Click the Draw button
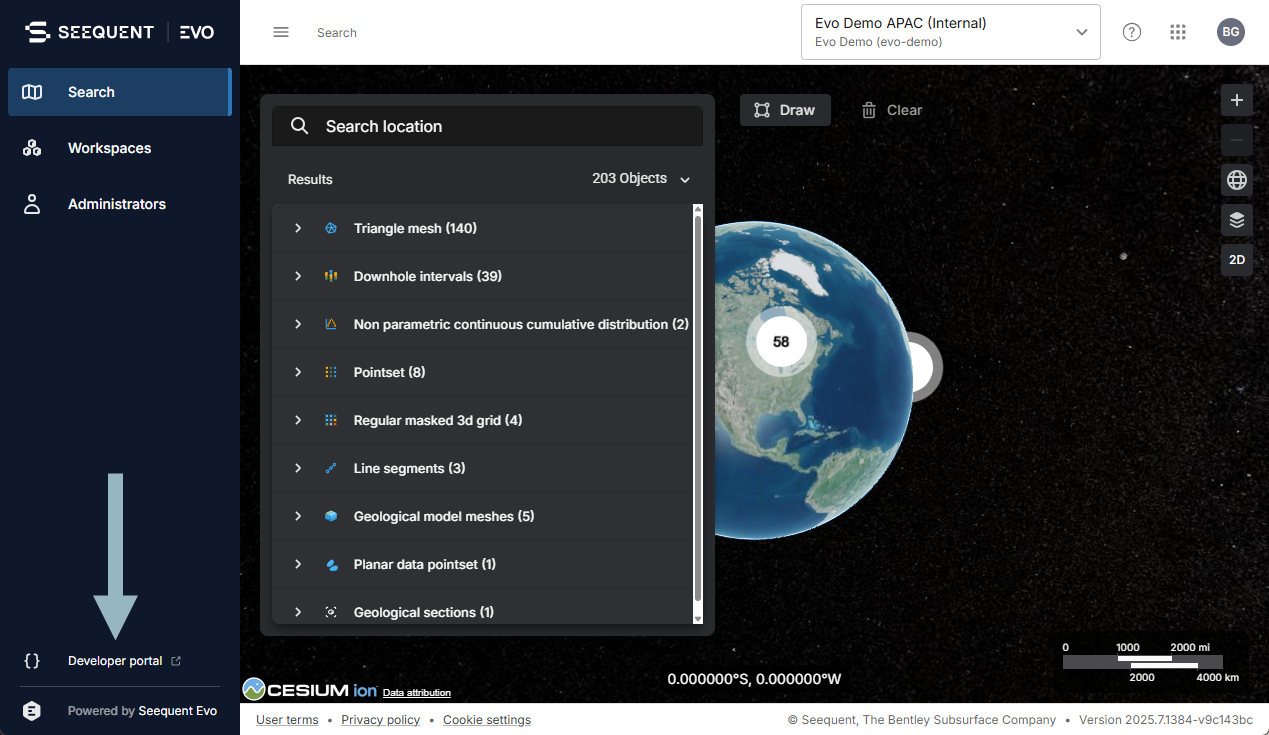 pyautogui.click(x=785, y=110)
